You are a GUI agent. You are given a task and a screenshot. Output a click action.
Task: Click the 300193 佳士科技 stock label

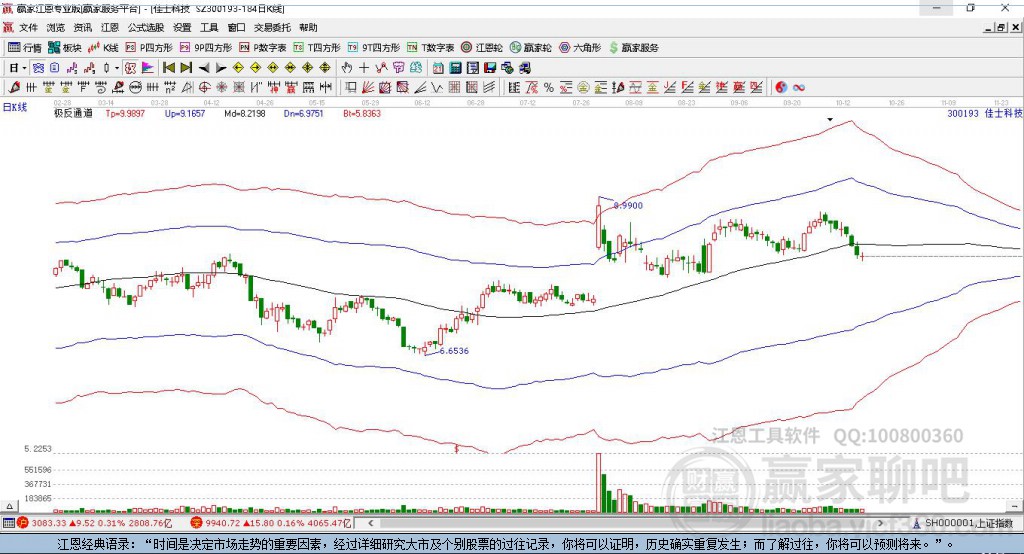click(x=984, y=113)
